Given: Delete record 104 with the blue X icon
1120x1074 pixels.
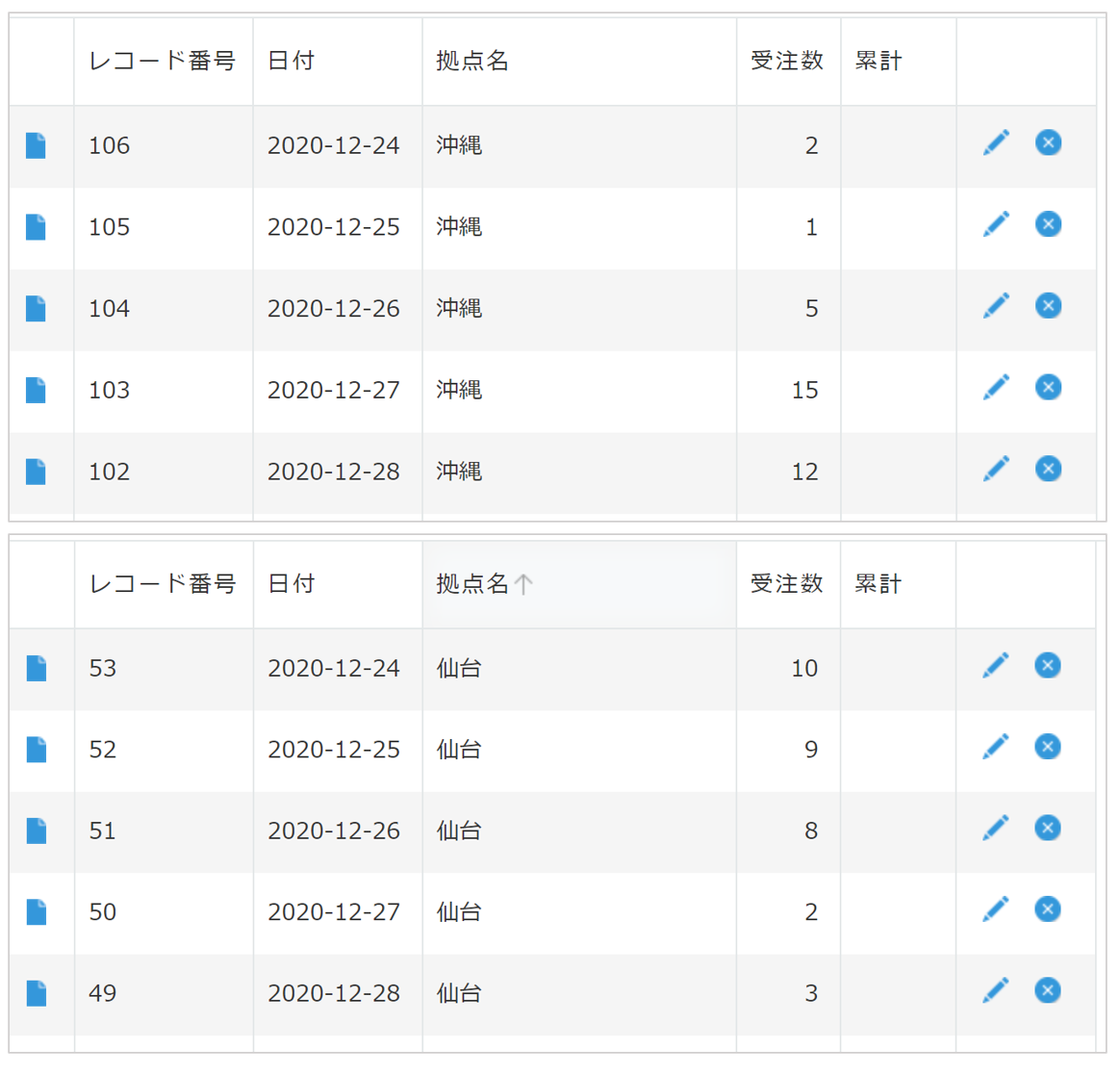Looking at the screenshot, I should [1048, 305].
